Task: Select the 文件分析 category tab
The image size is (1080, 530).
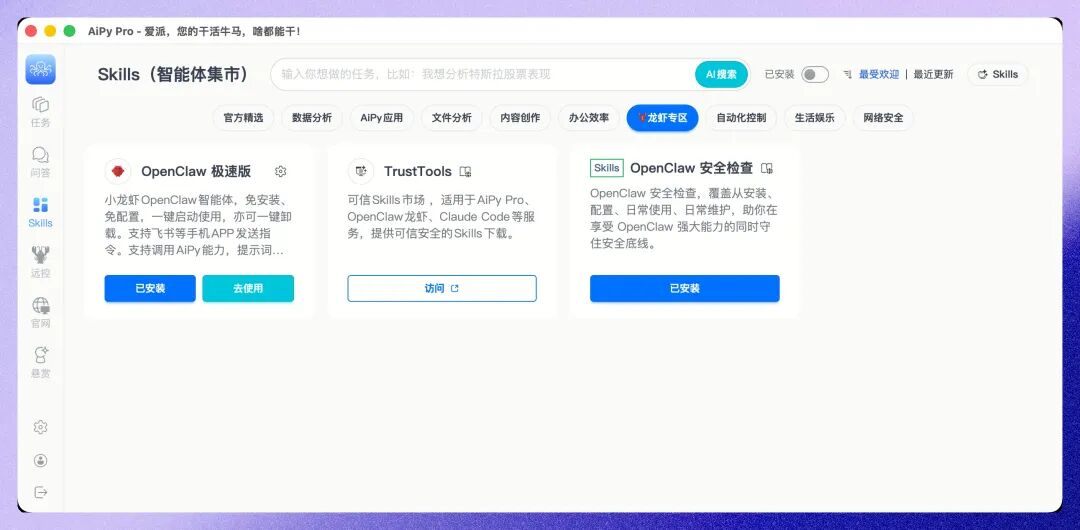Action: [x=452, y=118]
